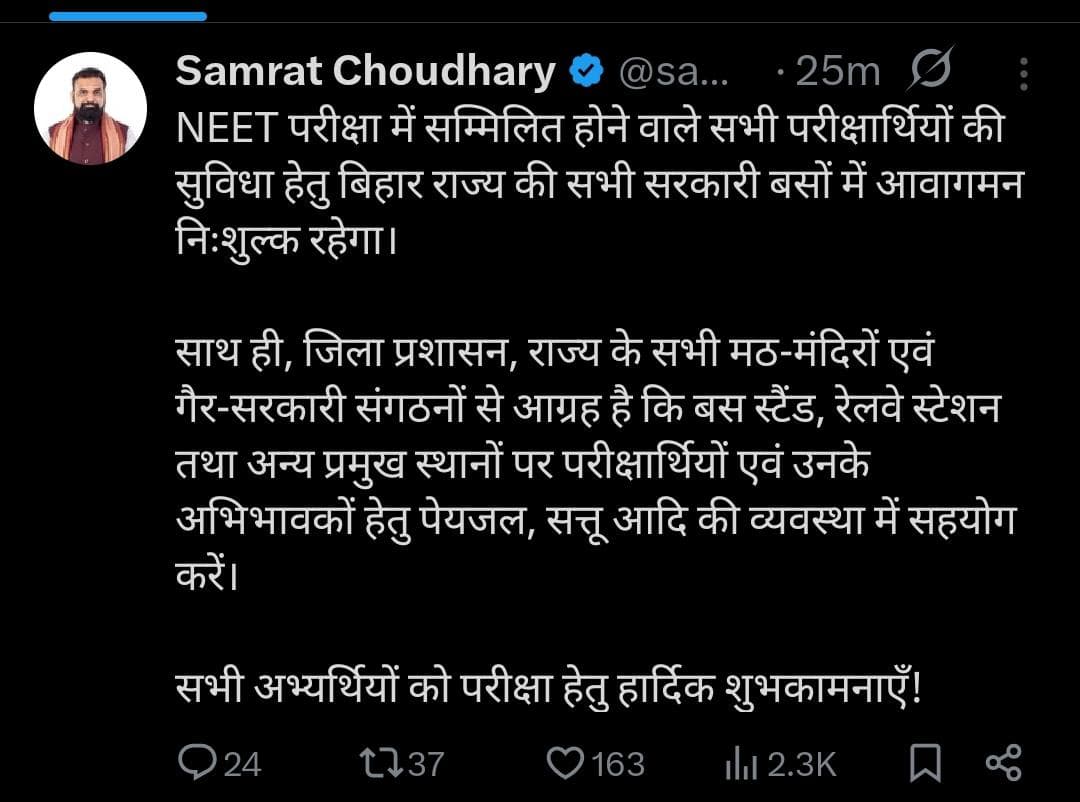Open the three-dot more options menu
The width and height of the screenshot is (1080, 802).
pyautogui.click(x=1024, y=74)
